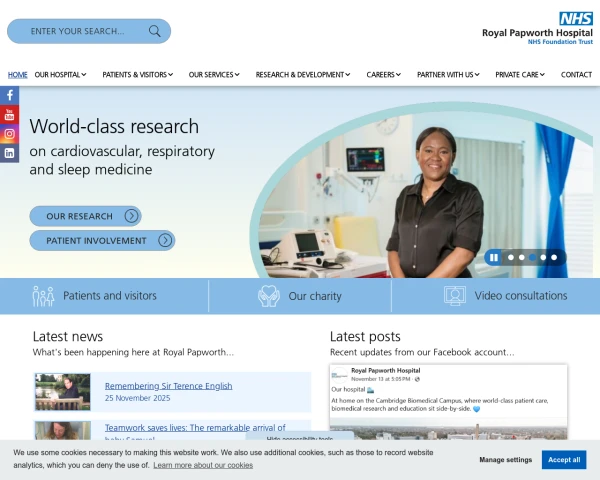The height and width of the screenshot is (480, 600).
Task: Click the Latest news heading
Action: coord(68,336)
